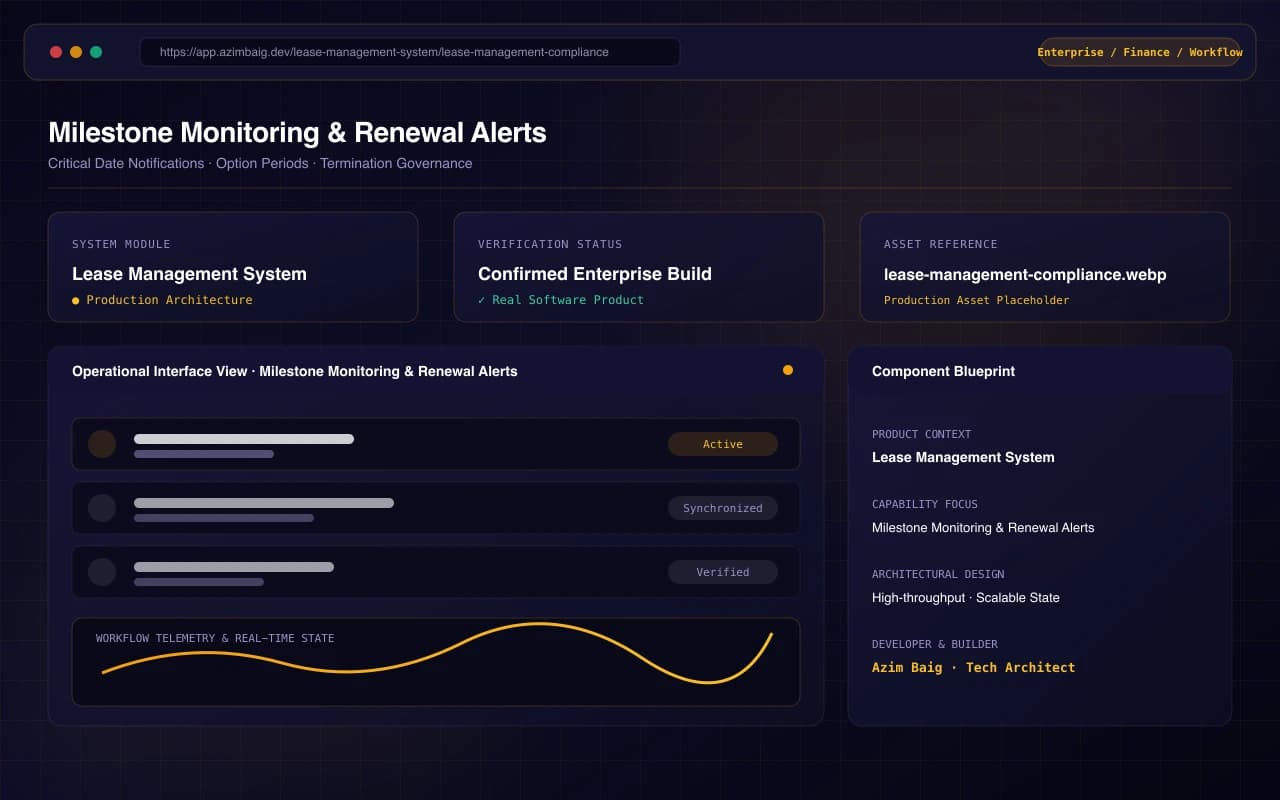
Task: Click the VERIFICATION STATUS label
Action: click(x=550, y=244)
